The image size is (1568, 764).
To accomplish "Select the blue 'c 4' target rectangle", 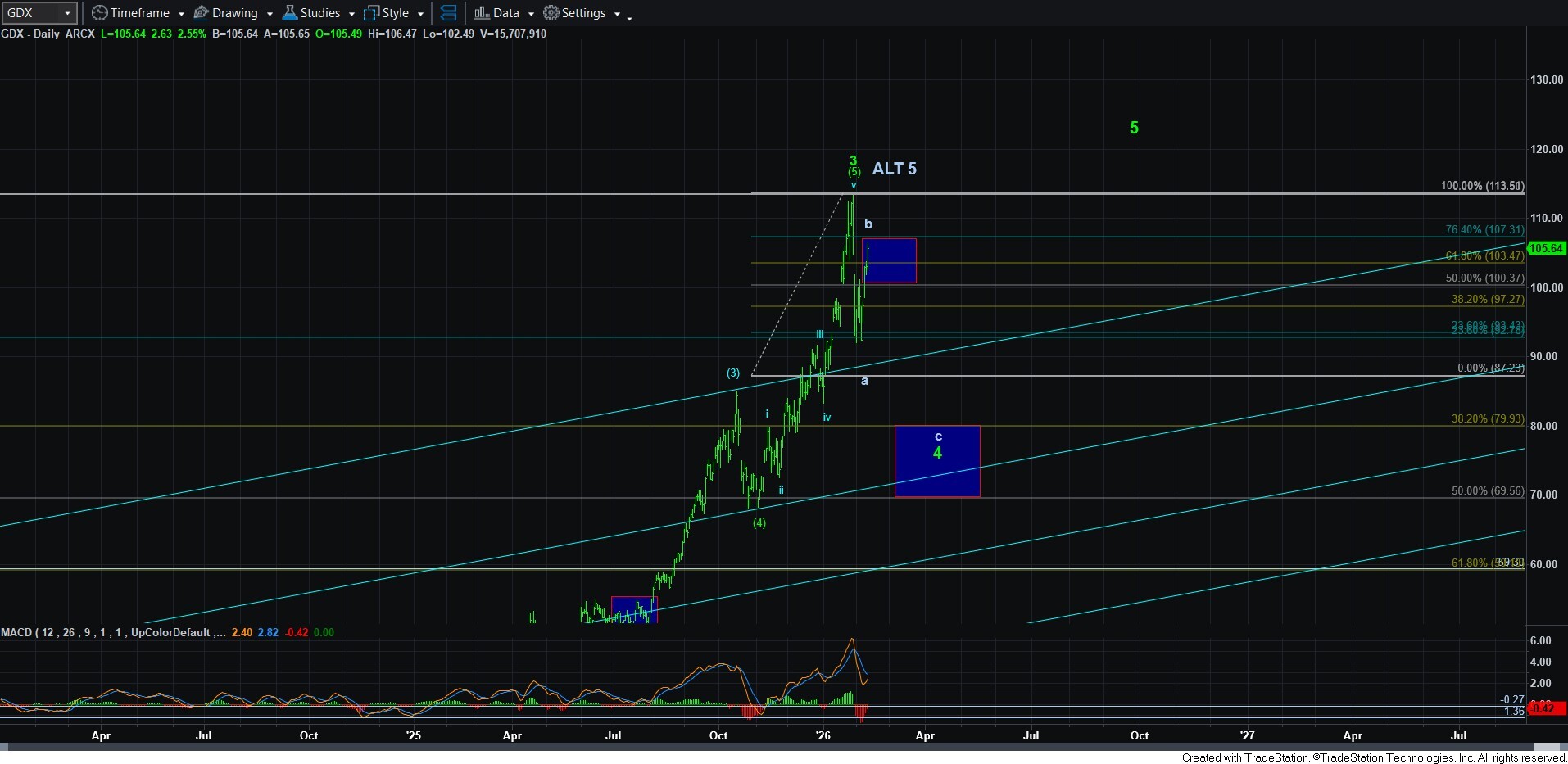I will click(x=936, y=475).
